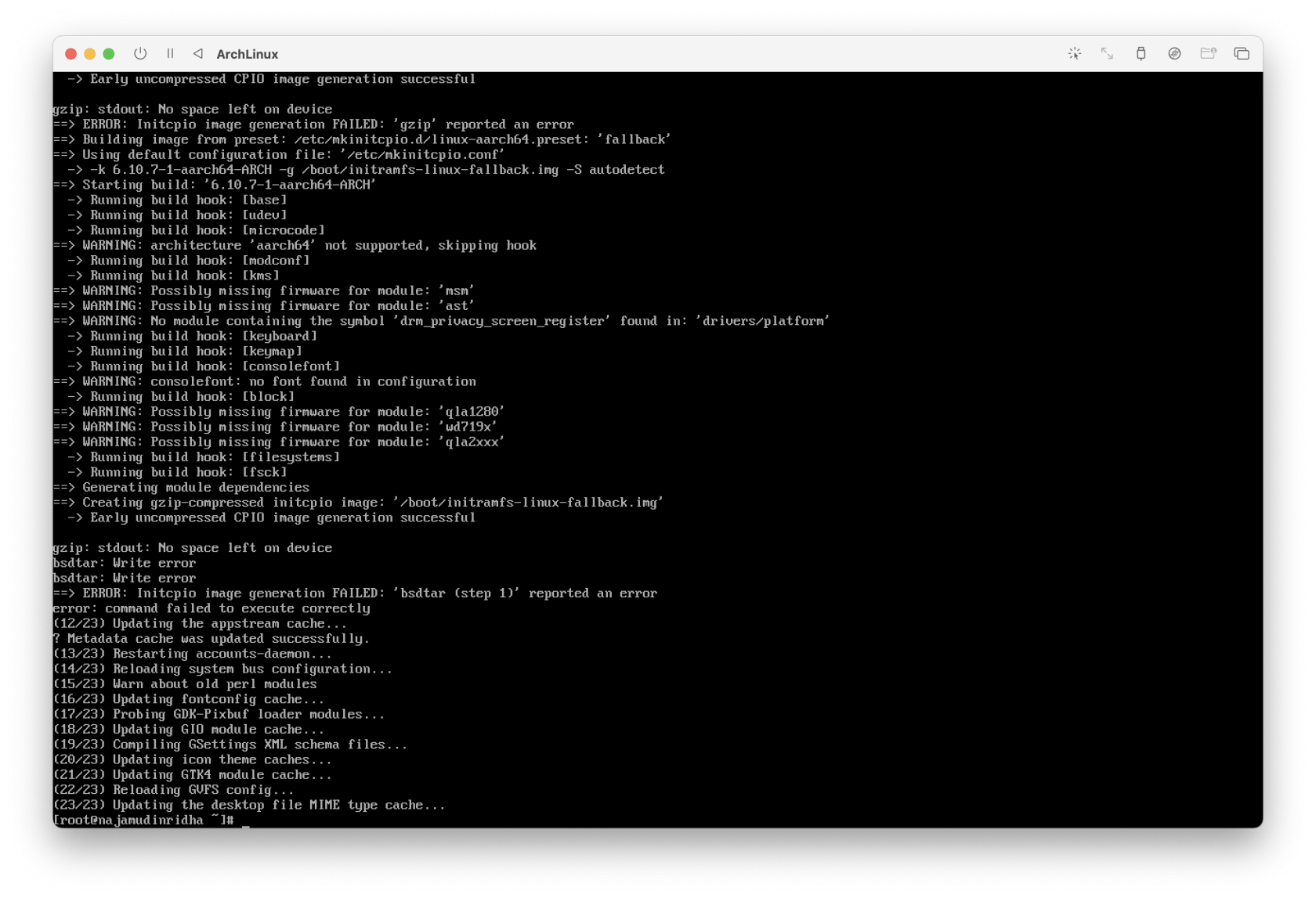
Task: Click the missing firmware 'qla1280' warning
Action: point(279,412)
